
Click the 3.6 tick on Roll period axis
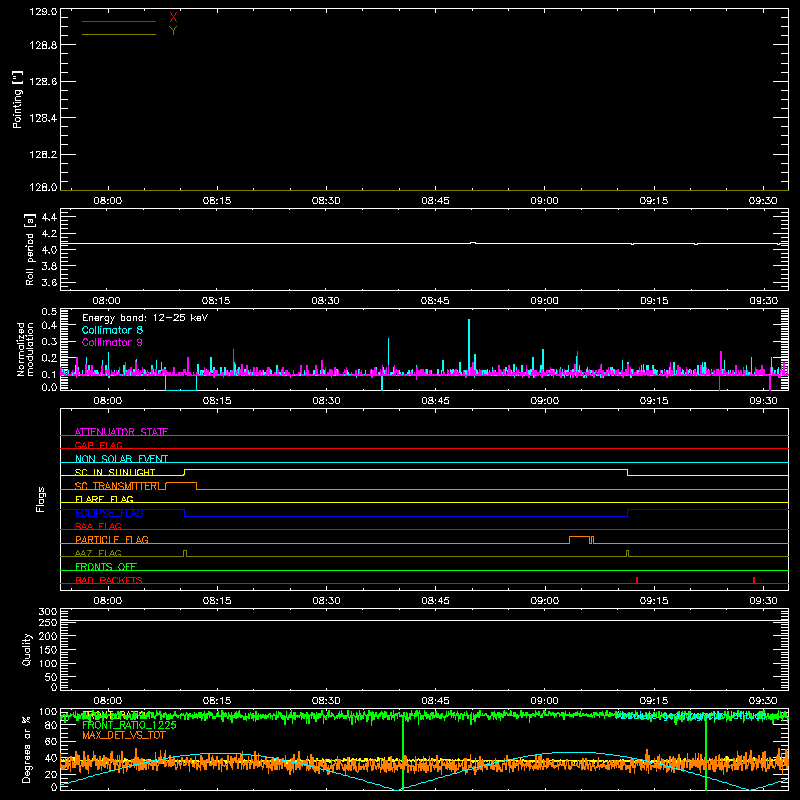(x=49, y=282)
